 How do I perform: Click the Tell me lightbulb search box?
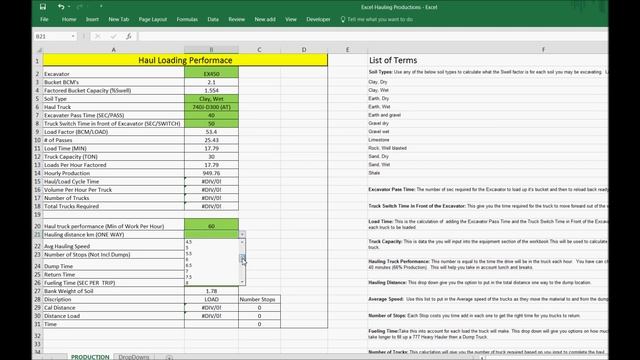click(x=376, y=19)
